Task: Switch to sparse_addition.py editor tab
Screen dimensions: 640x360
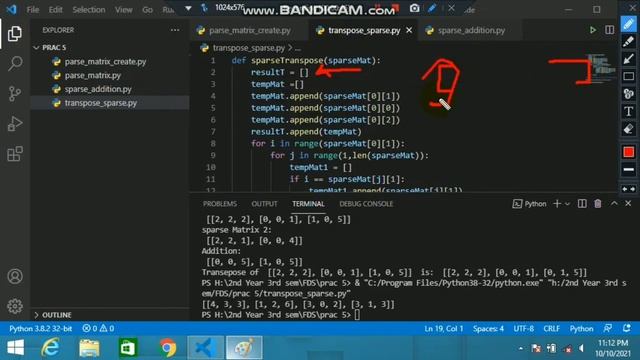Action: pos(471,30)
